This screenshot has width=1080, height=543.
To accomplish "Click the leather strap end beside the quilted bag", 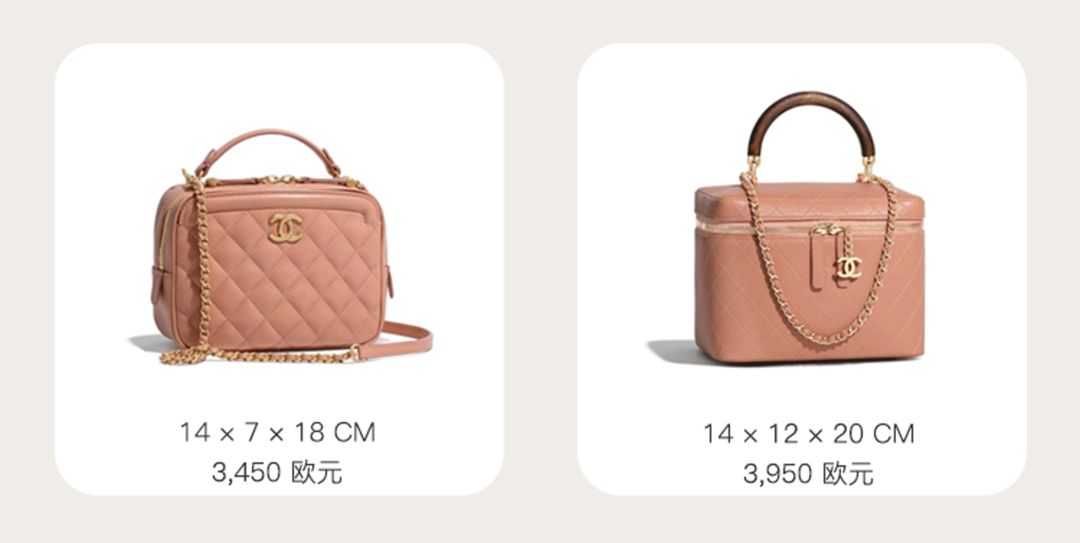I will pos(396,340).
